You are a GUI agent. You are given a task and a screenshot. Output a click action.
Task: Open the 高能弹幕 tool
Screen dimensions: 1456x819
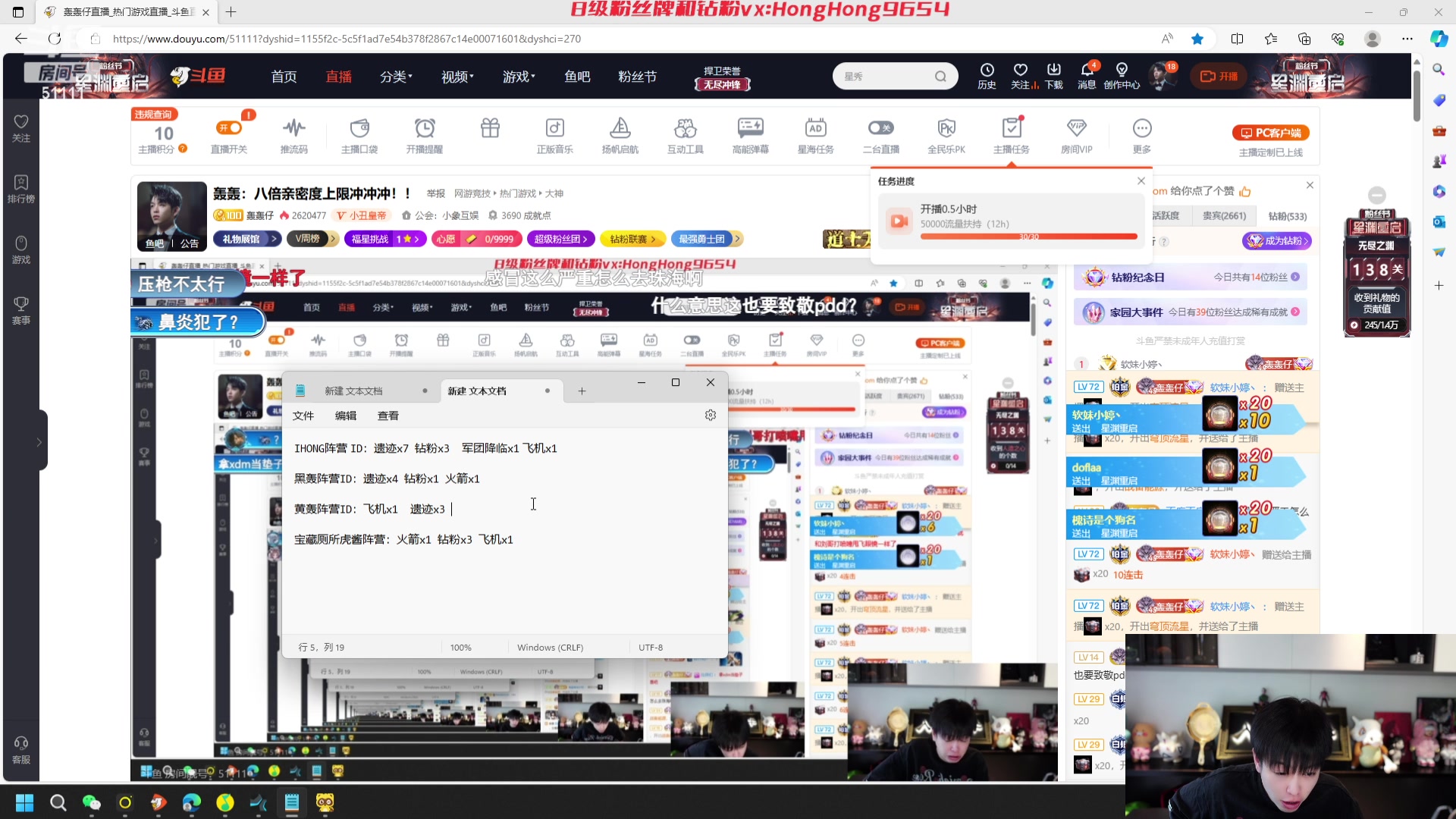(x=750, y=134)
